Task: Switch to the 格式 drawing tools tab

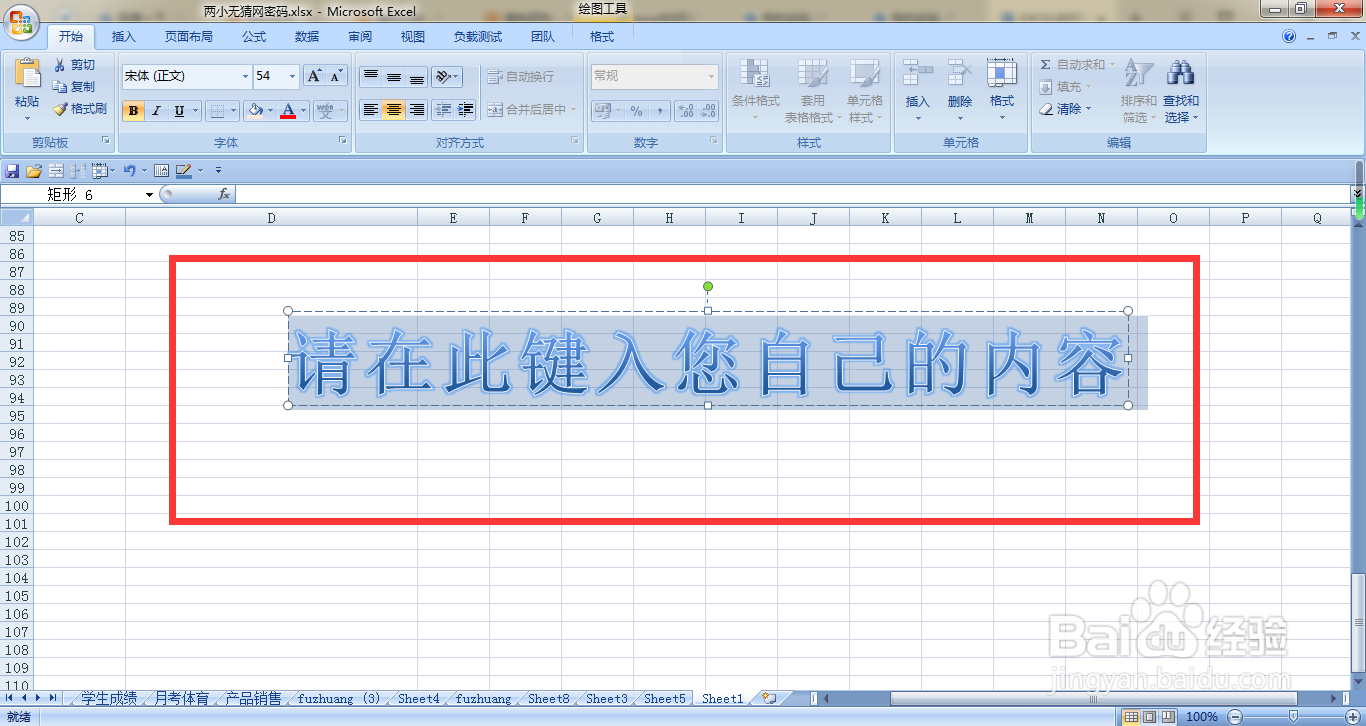Action: pyautogui.click(x=601, y=36)
